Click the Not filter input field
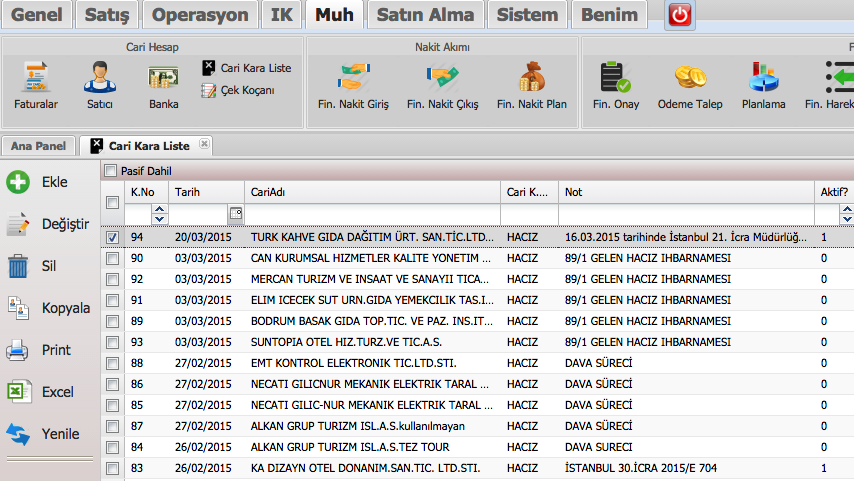The image size is (854, 481). [x=686, y=214]
